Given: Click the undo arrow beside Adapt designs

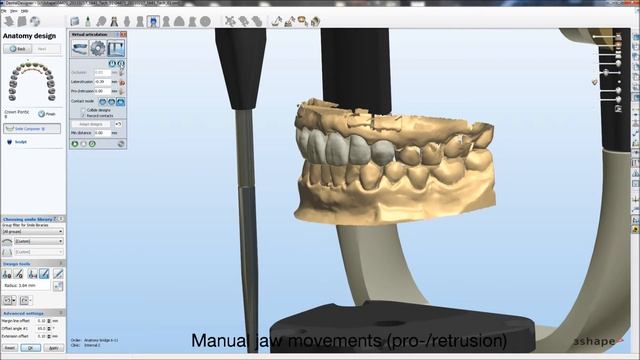Looking at the screenshot, I should coord(118,124).
